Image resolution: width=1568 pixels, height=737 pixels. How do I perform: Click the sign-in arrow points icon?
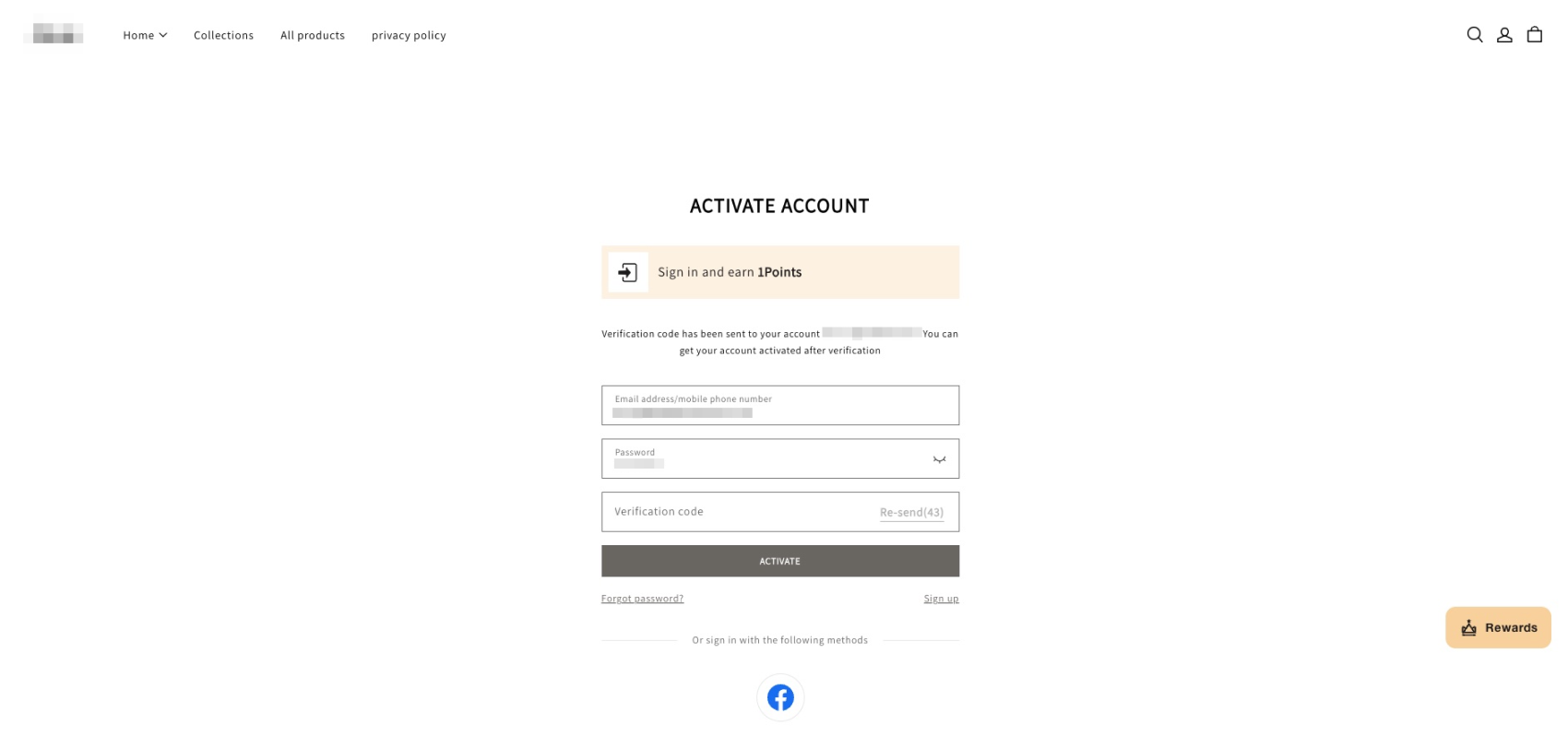coord(628,272)
